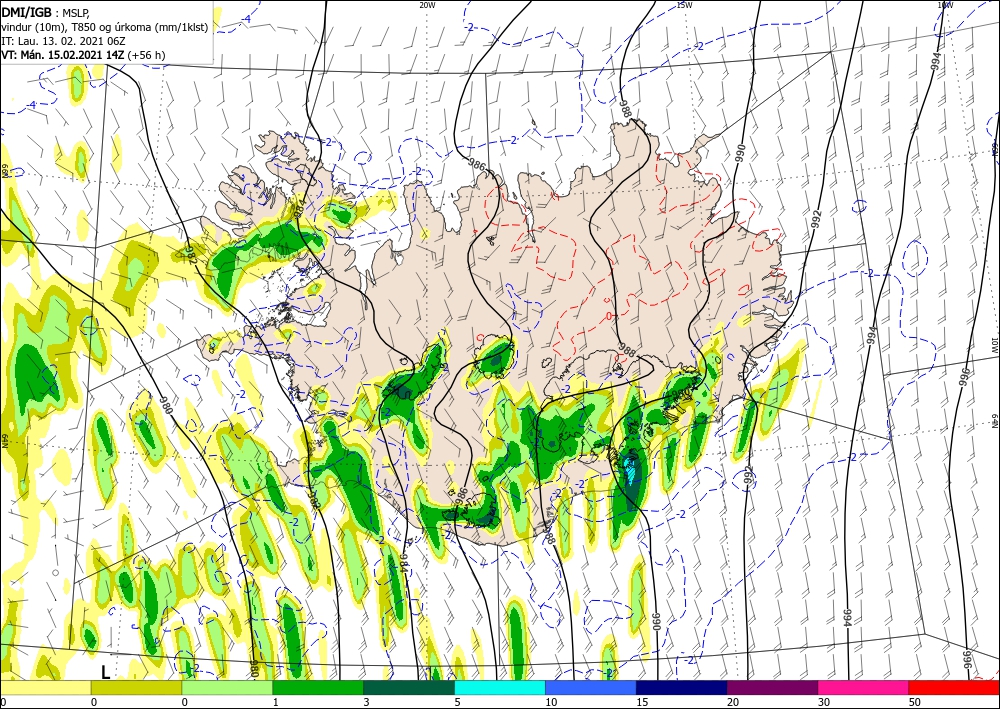The height and width of the screenshot is (709, 1000).
Task: Click the legend value 5
Action: point(458,702)
